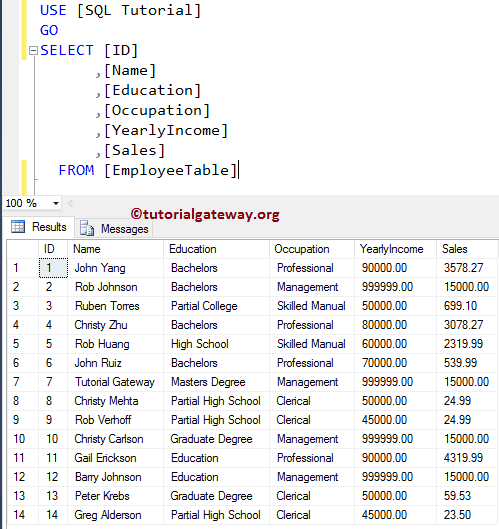Click the Partial College education cell
The image size is (499, 529).
coord(216,306)
